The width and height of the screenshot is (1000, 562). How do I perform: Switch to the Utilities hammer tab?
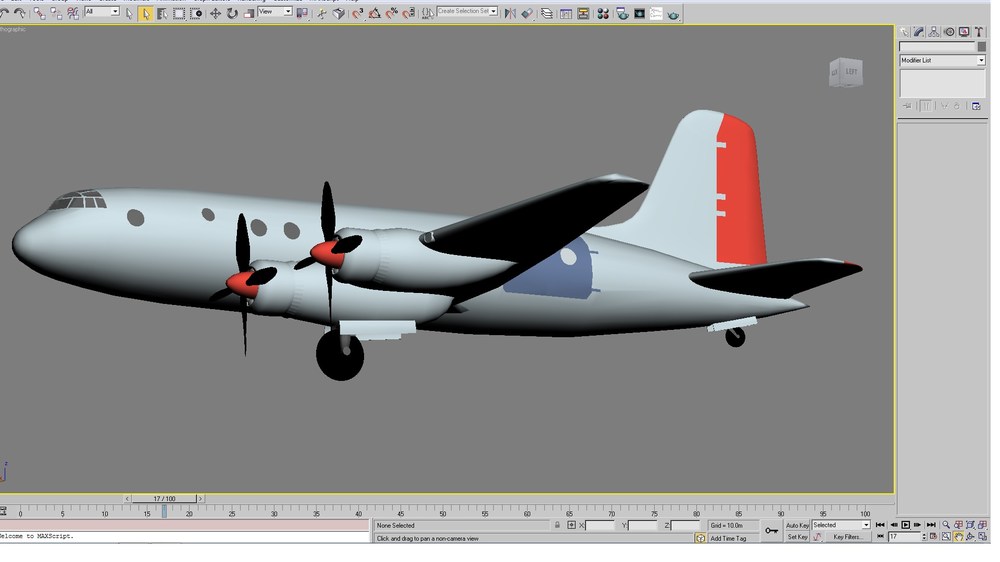(x=979, y=31)
